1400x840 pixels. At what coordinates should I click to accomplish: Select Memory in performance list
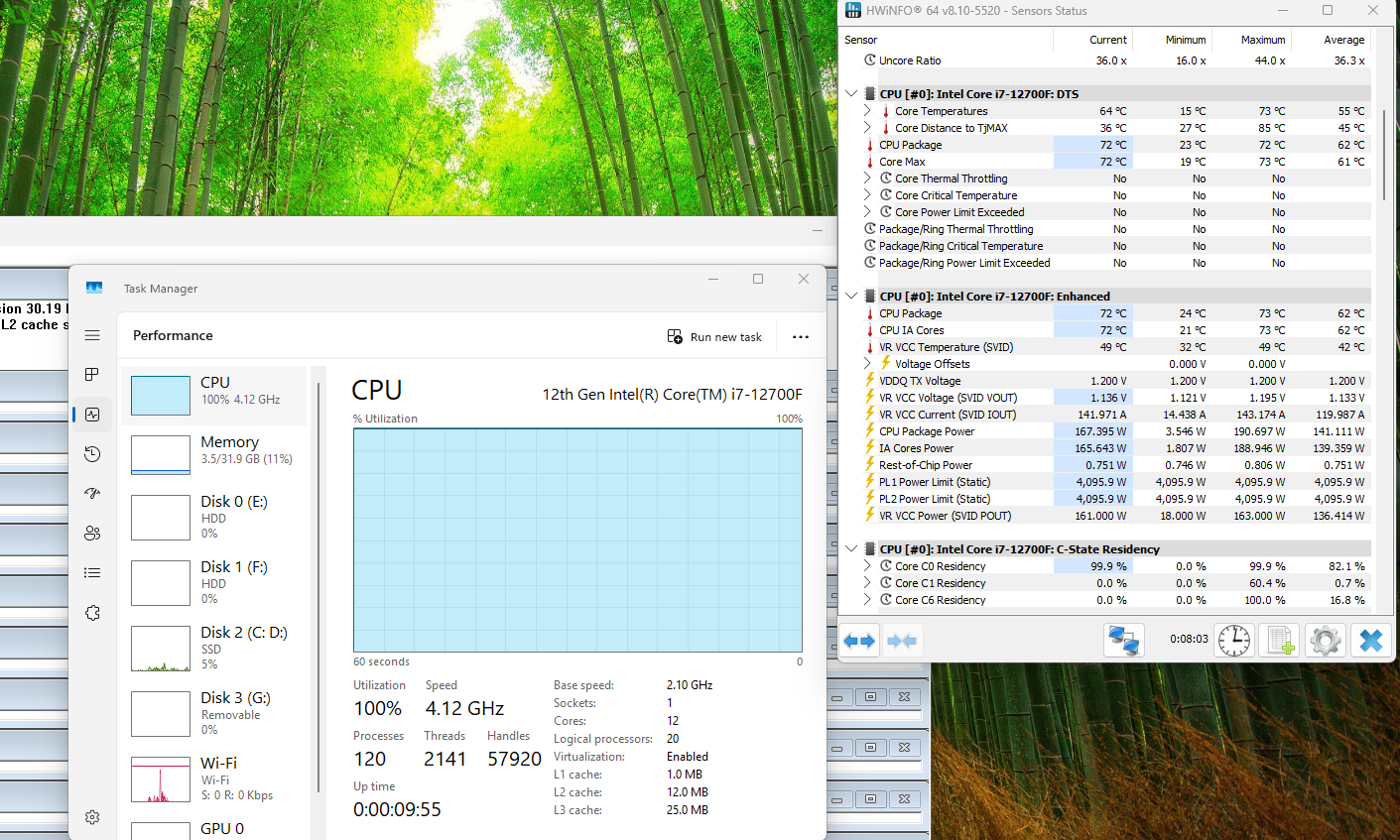coord(213,454)
